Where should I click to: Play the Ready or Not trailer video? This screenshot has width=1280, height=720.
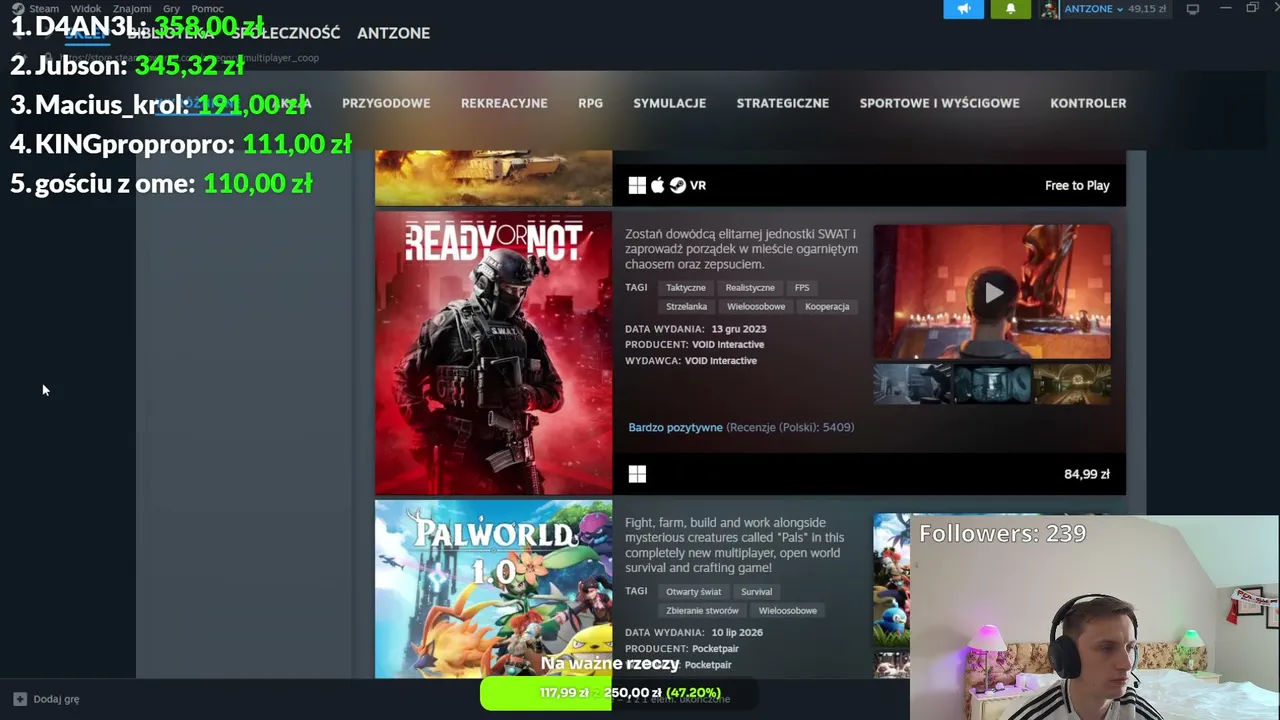pyautogui.click(x=992, y=292)
